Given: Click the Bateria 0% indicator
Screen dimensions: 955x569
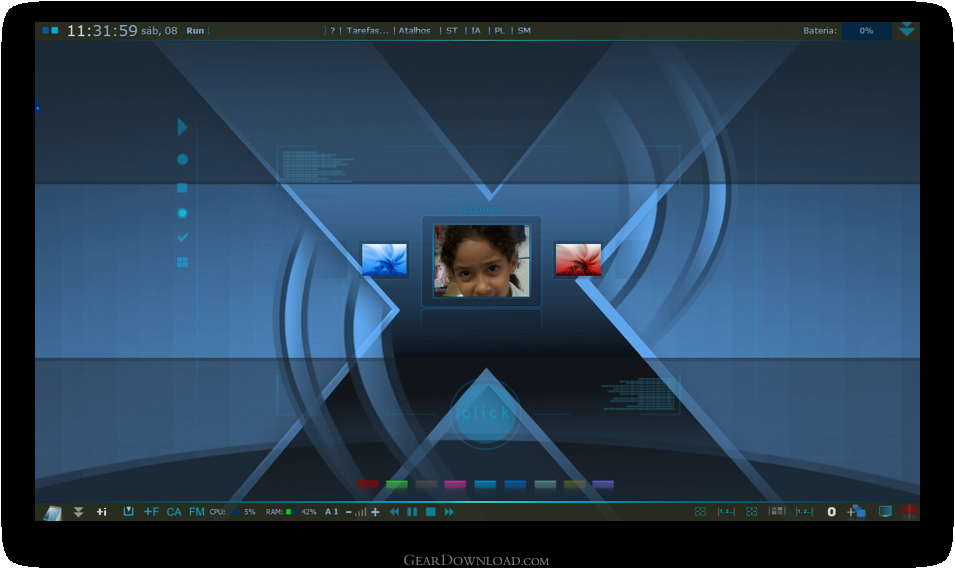Looking at the screenshot, I should 847,30.
